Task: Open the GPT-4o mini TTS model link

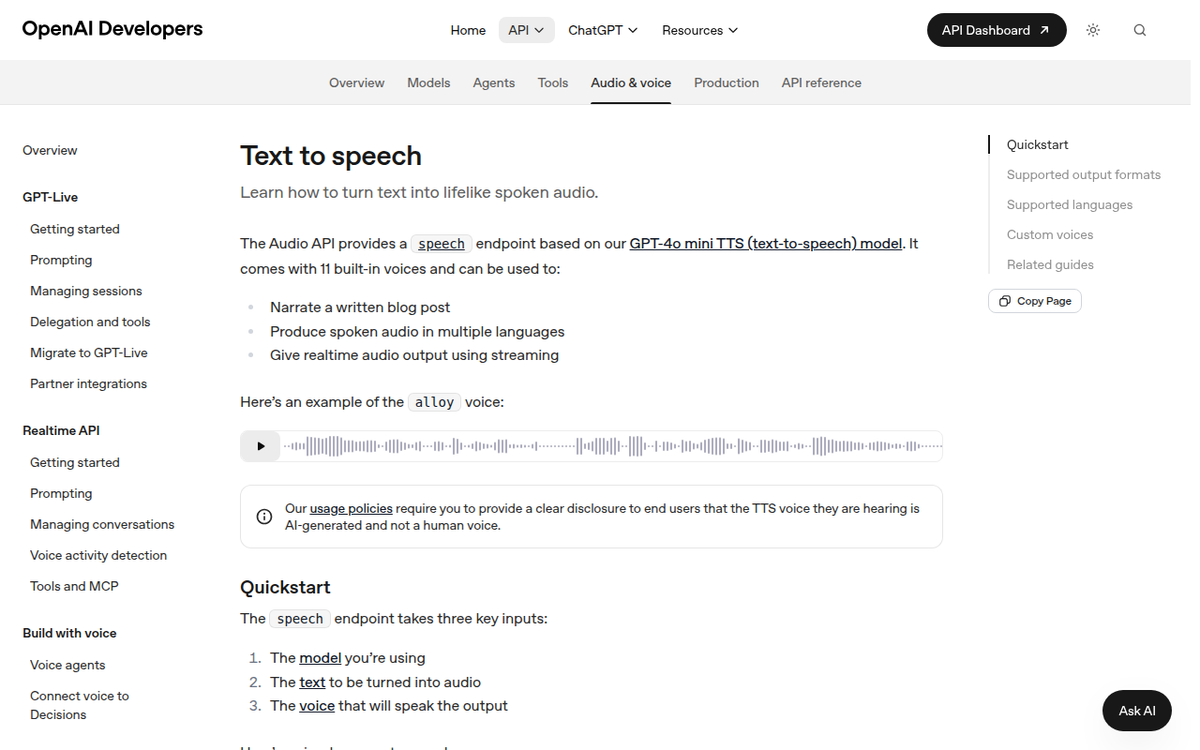Action: pyautogui.click(x=766, y=243)
